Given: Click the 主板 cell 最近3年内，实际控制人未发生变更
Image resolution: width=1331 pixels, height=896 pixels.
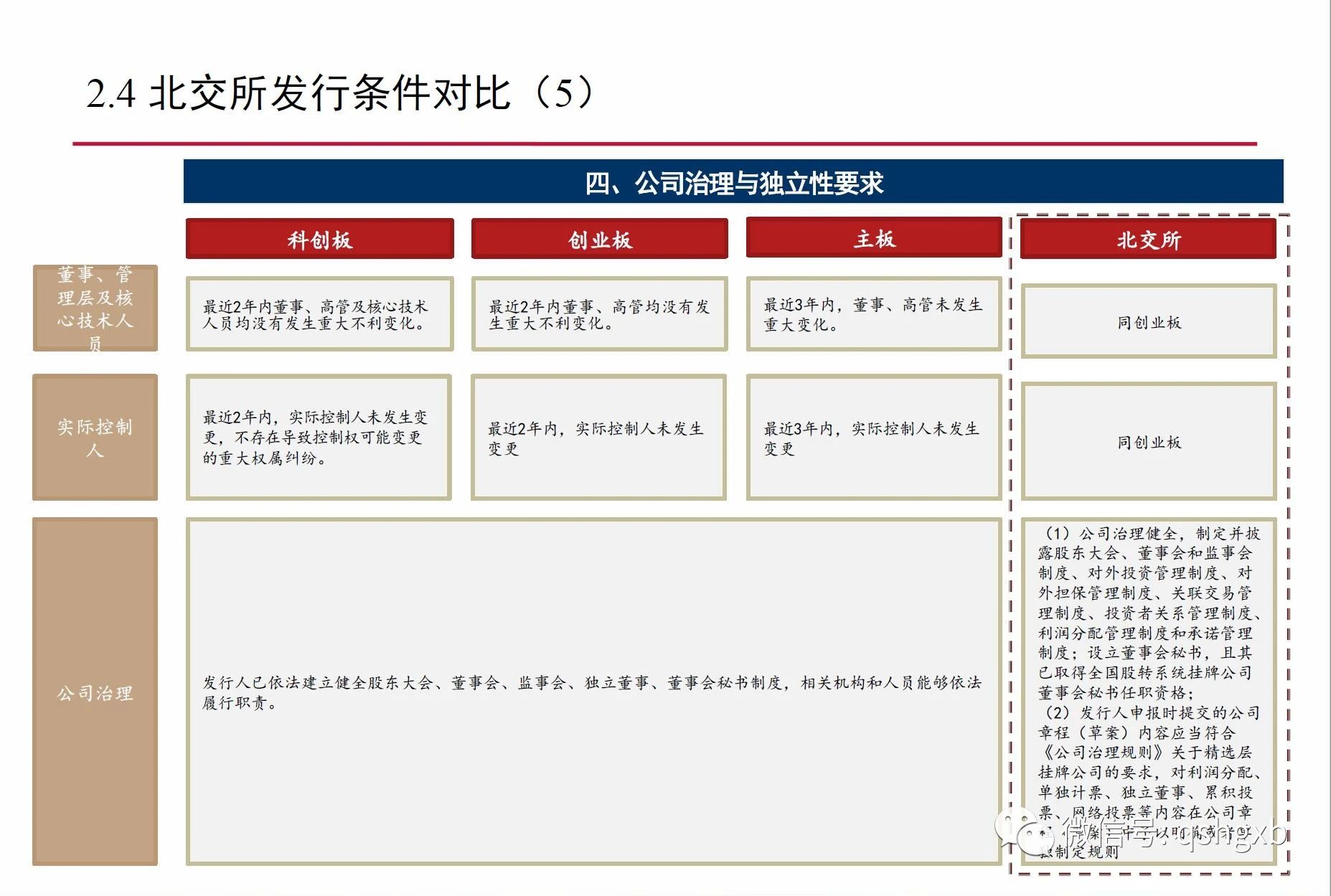Looking at the screenshot, I should pyautogui.click(x=874, y=437).
